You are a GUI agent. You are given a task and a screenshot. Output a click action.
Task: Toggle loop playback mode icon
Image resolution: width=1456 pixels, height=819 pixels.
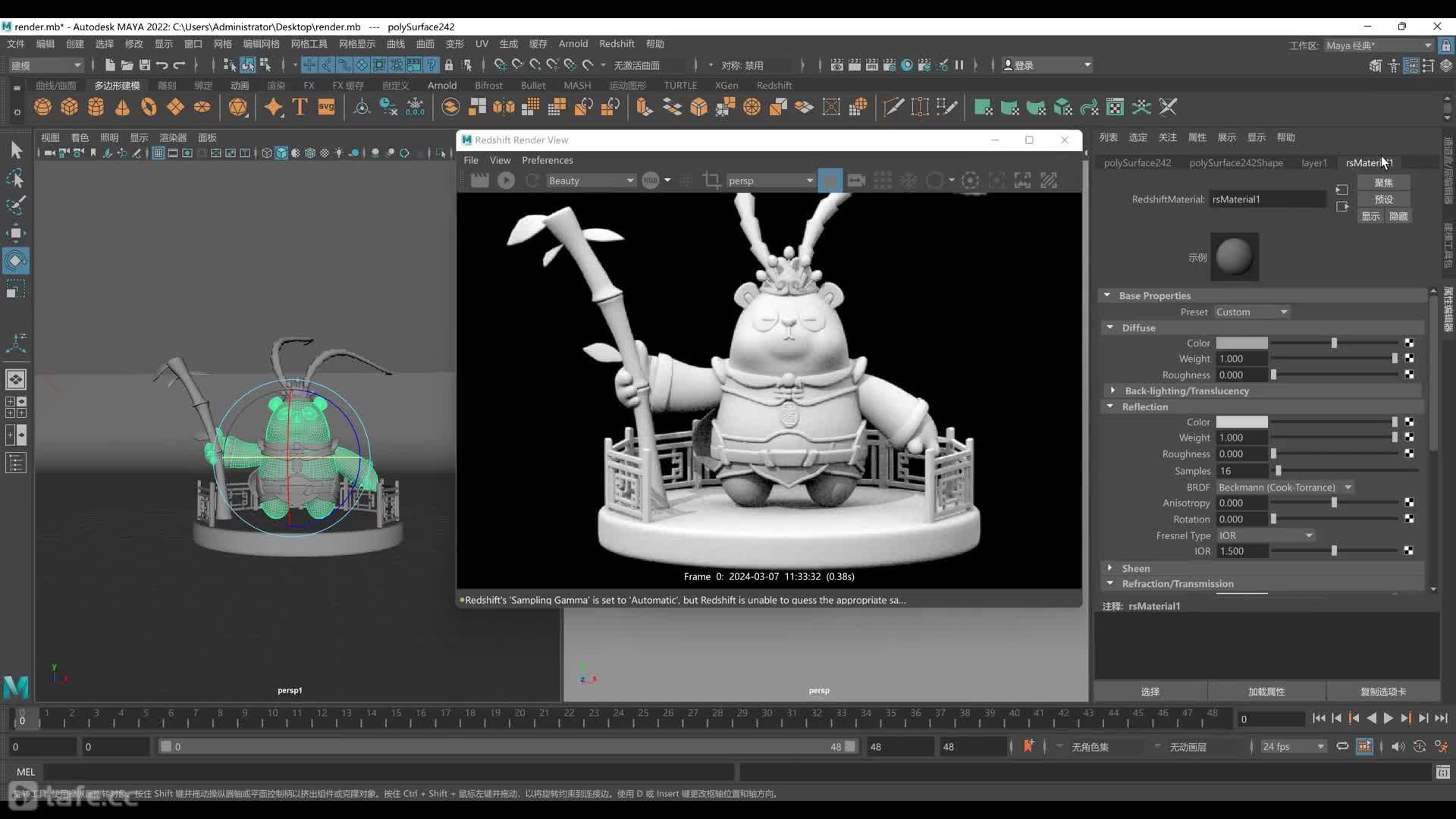[1342, 746]
